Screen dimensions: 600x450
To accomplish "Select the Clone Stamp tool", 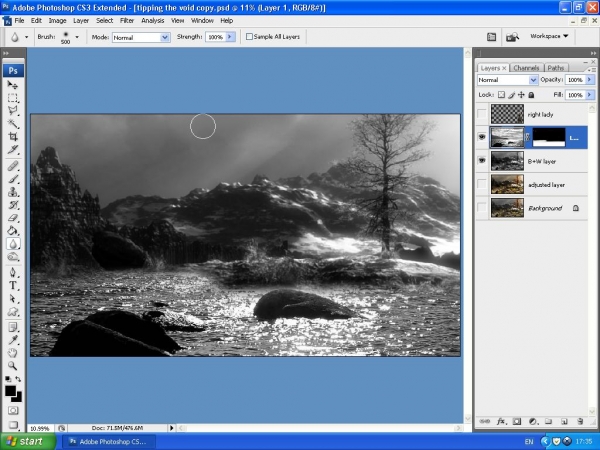I will [x=13, y=192].
